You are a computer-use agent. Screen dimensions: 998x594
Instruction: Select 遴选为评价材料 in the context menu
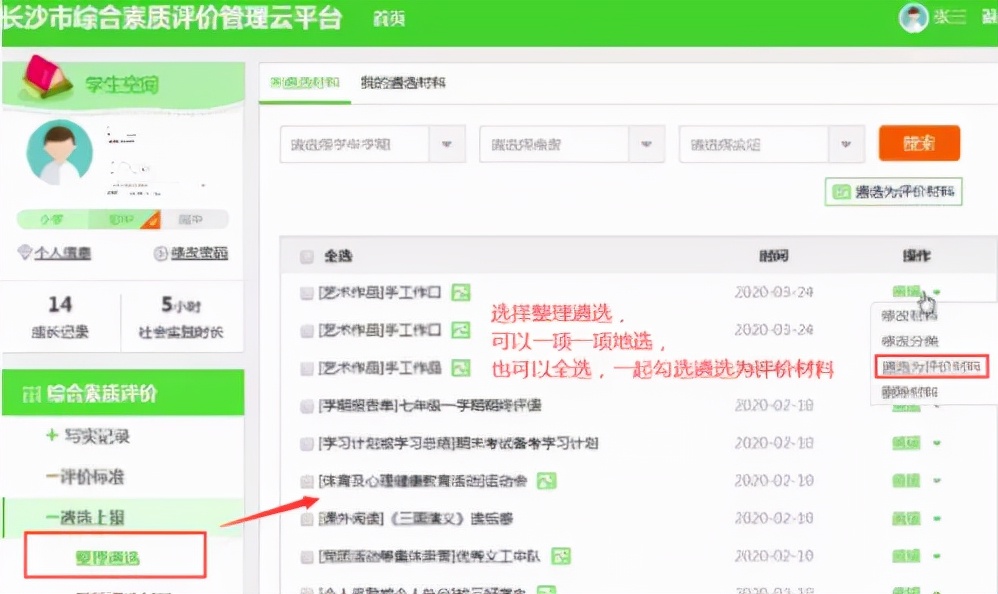click(932, 365)
